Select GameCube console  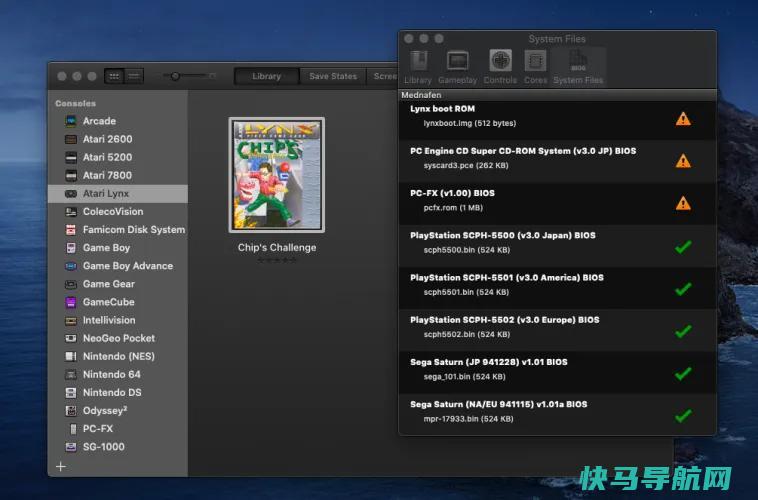pyautogui.click(x=117, y=302)
